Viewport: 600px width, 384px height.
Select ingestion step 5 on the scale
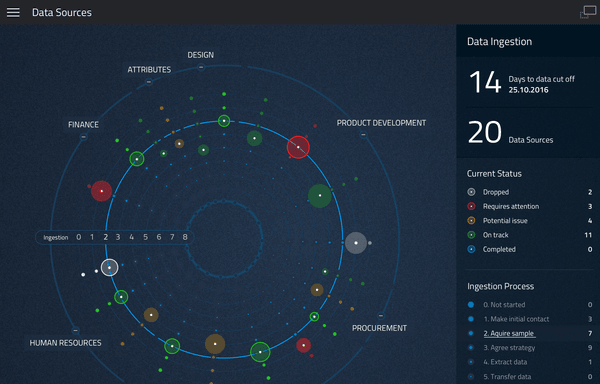point(145,237)
